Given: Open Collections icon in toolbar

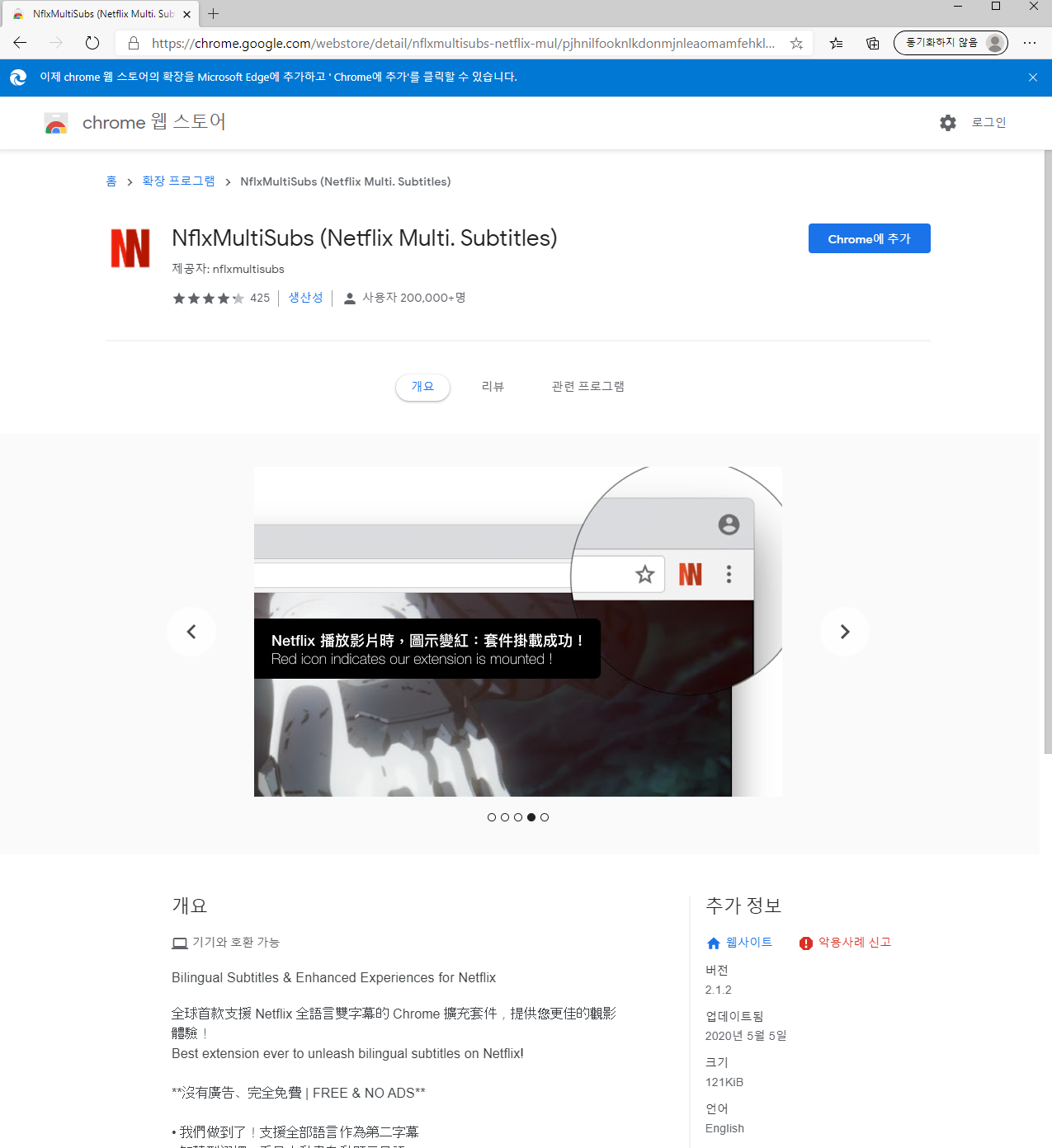Looking at the screenshot, I should (872, 43).
